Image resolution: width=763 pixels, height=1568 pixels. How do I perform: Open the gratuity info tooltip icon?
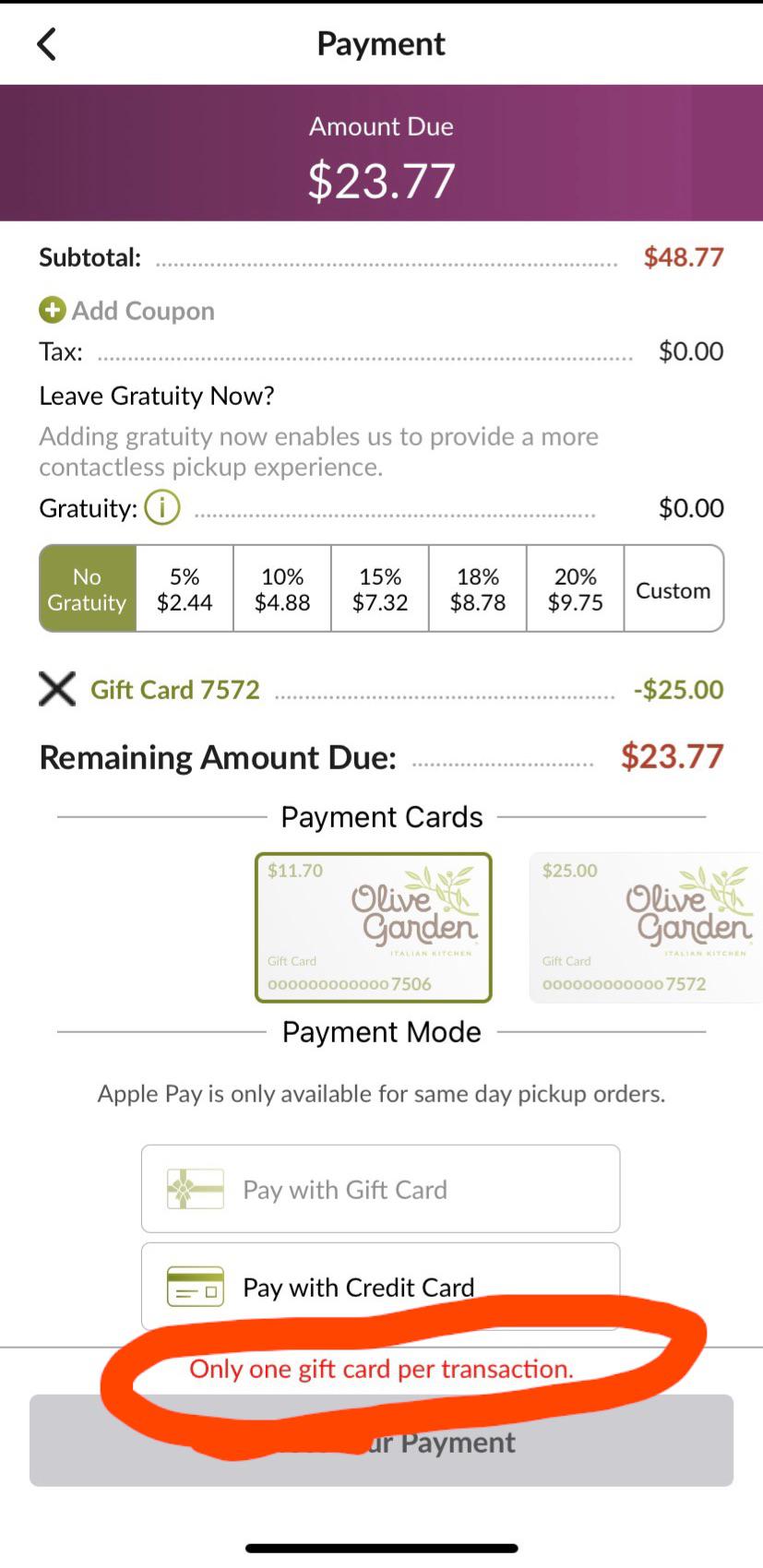click(161, 507)
